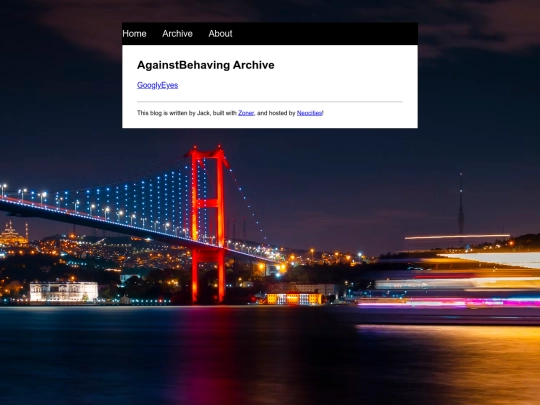This screenshot has width=540, height=405.
Task: Click the white palace building on waterfront
Action: click(64, 291)
